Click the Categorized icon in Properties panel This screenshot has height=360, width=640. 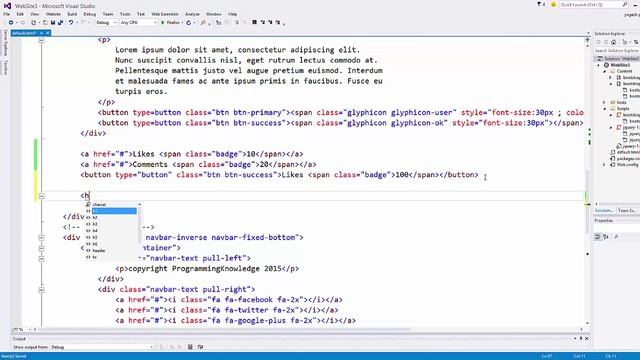pos(598,237)
